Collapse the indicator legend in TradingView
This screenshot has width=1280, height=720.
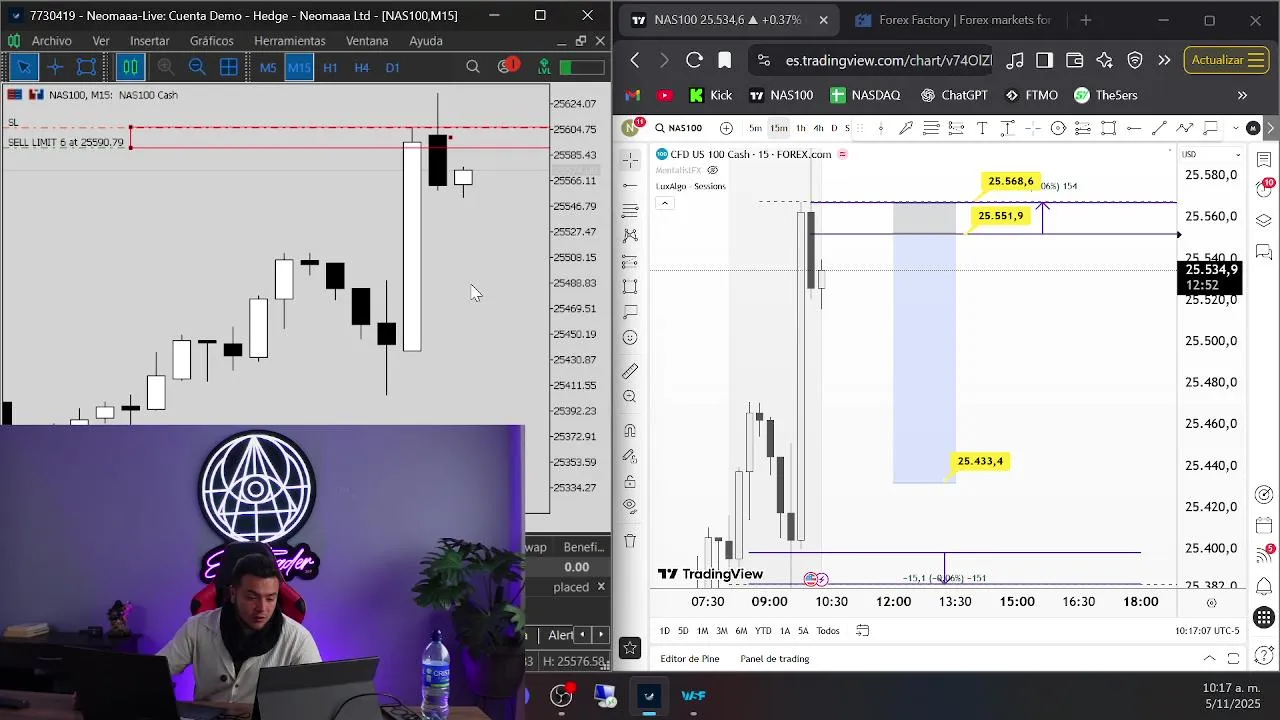664,203
